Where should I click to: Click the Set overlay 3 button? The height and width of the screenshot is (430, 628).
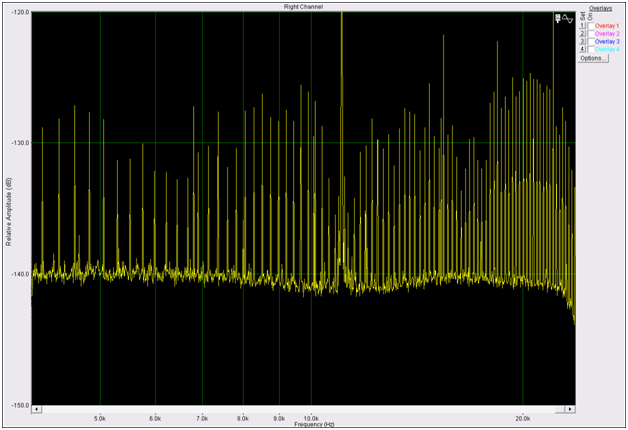(x=582, y=41)
